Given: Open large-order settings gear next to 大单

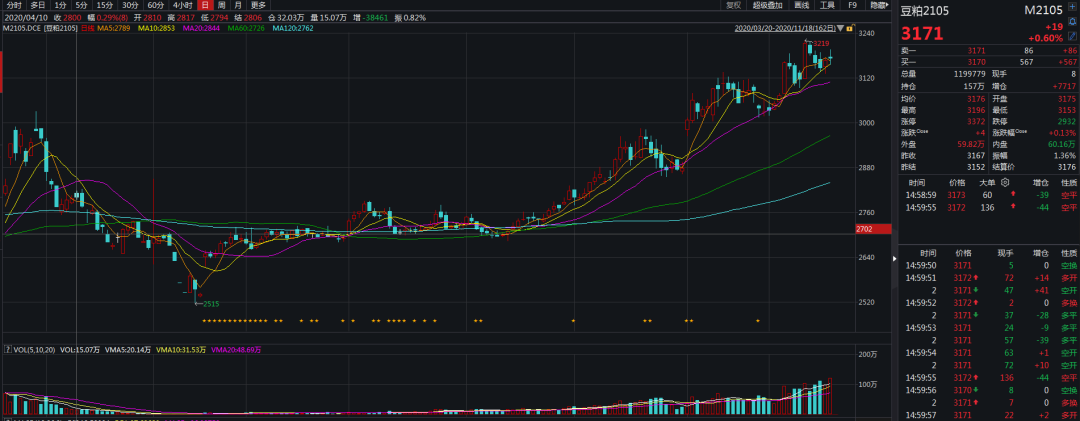Looking at the screenshot, I should click(x=1005, y=183).
